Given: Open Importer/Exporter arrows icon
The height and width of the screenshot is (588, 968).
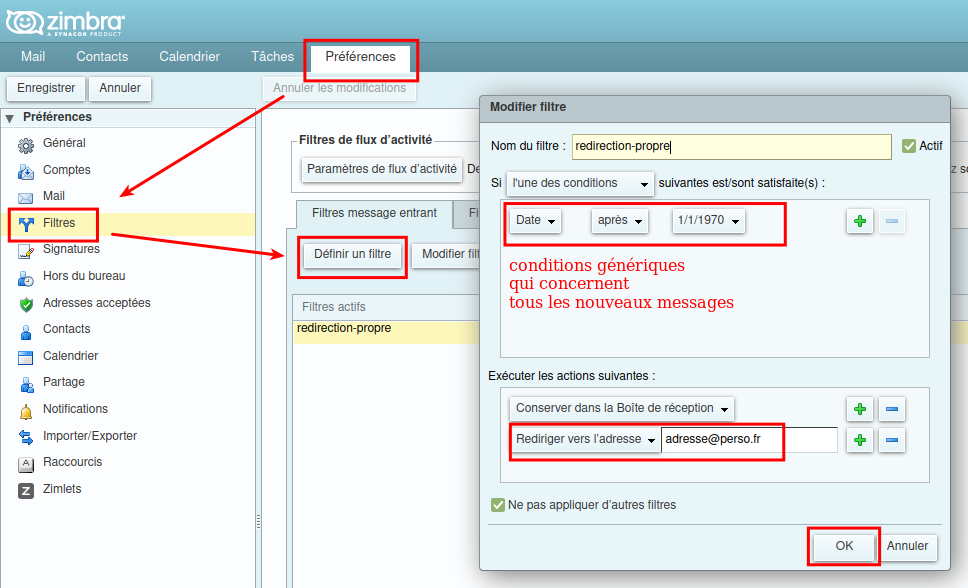Looking at the screenshot, I should point(26,437).
